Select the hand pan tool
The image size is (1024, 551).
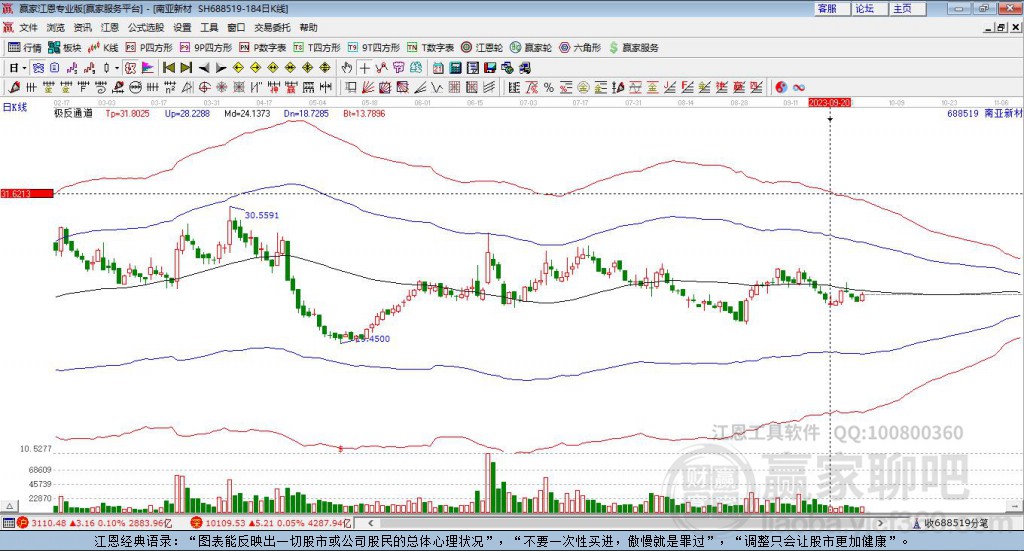click(x=347, y=68)
